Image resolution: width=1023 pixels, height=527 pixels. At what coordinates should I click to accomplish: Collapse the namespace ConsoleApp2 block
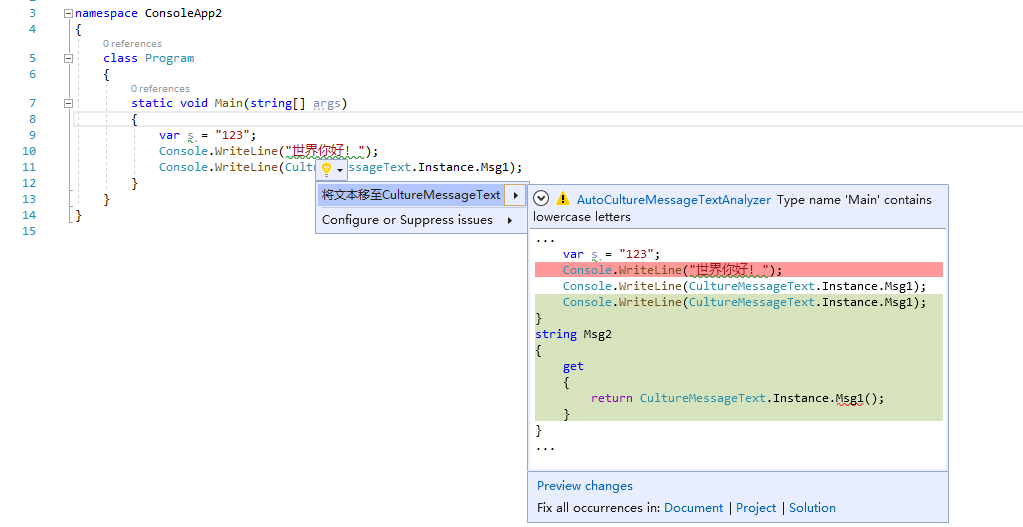click(x=69, y=13)
